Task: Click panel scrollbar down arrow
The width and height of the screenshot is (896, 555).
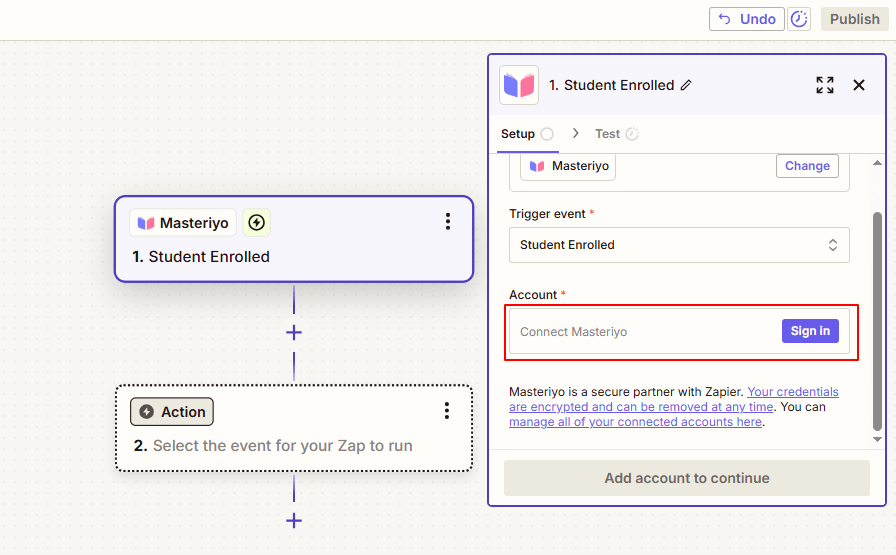Action: click(x=877, y=439)
